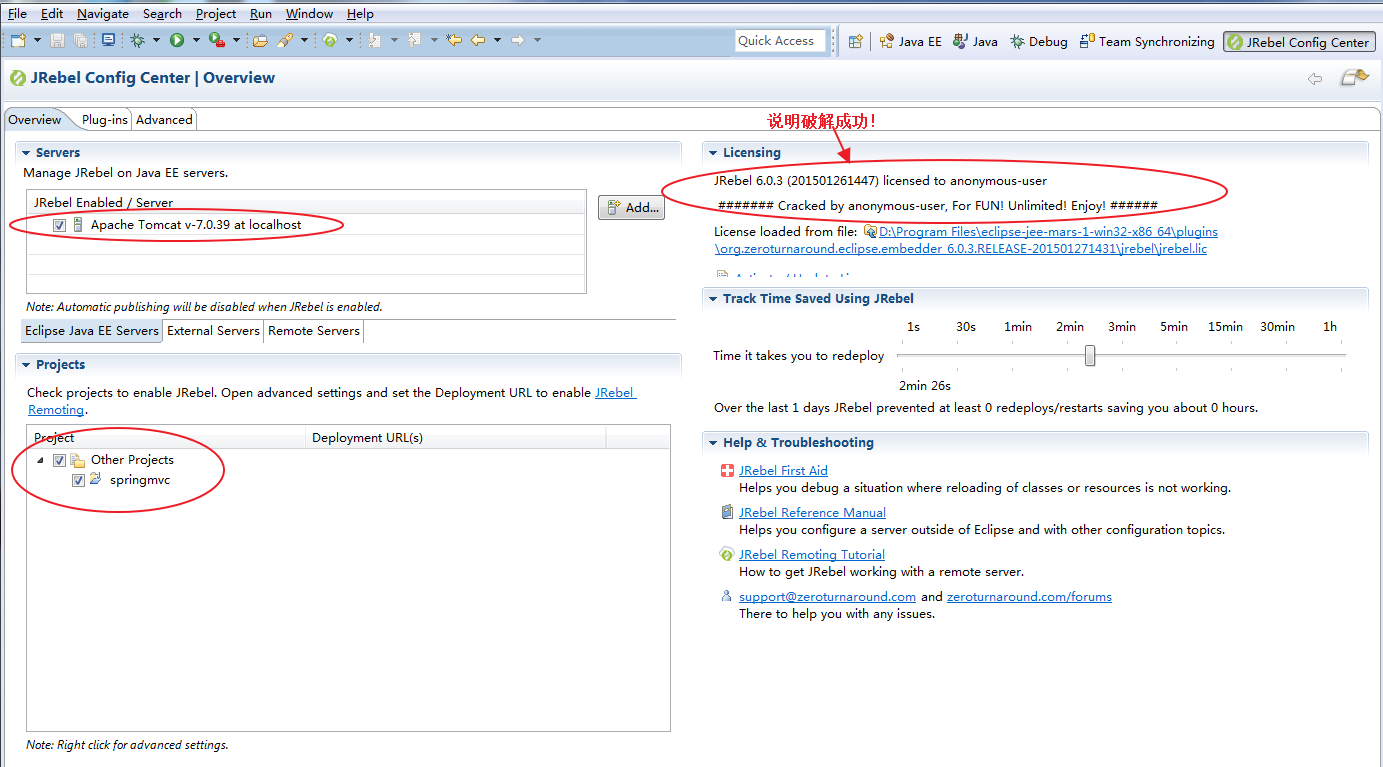Open the Project menu
The image size is (1383, 767).
(x=216, y=14)
